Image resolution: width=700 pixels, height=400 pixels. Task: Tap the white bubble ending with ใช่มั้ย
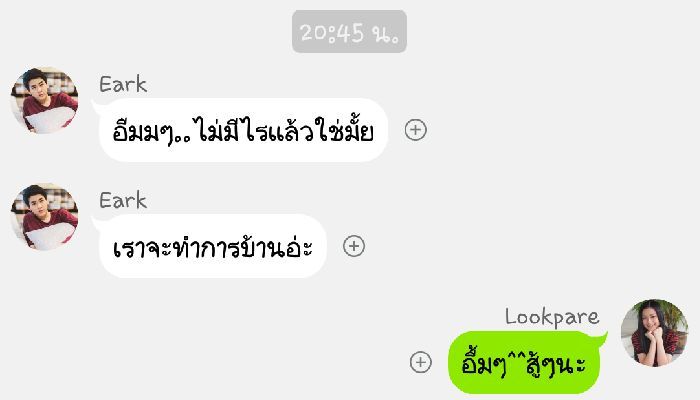[x=243, y=130]
